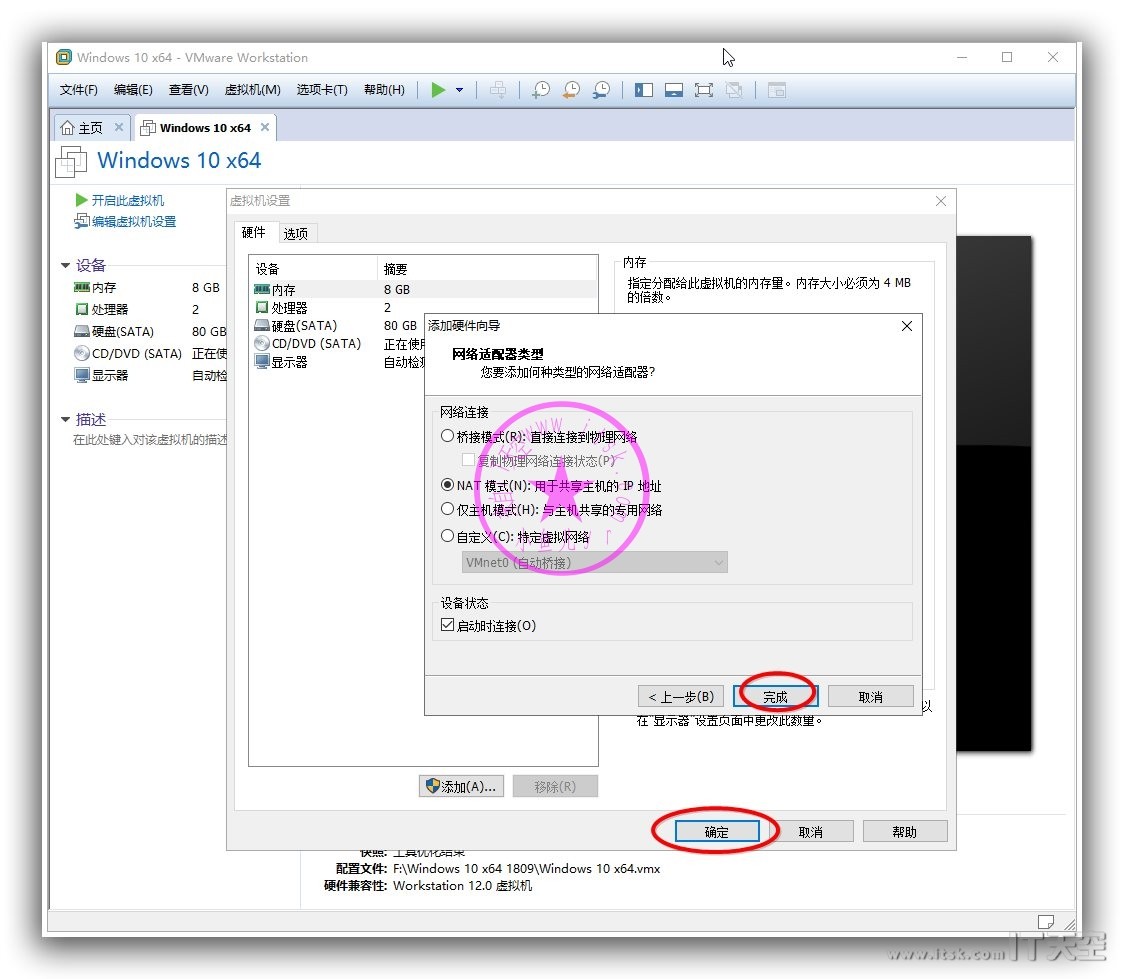
Task: Select NAT 模式 radio button
Action: 447,484
